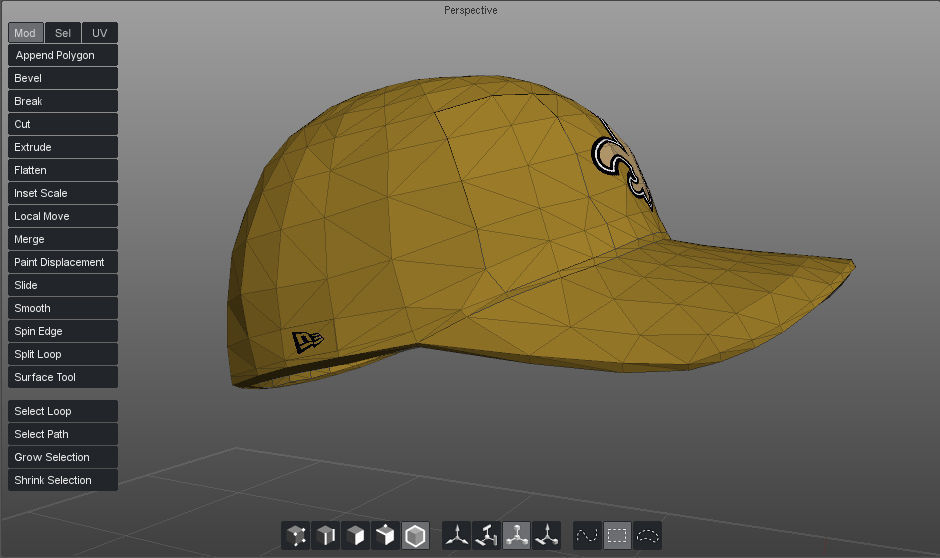
Task: Select vertex component mode cube icon
Action: click(296, 536)
